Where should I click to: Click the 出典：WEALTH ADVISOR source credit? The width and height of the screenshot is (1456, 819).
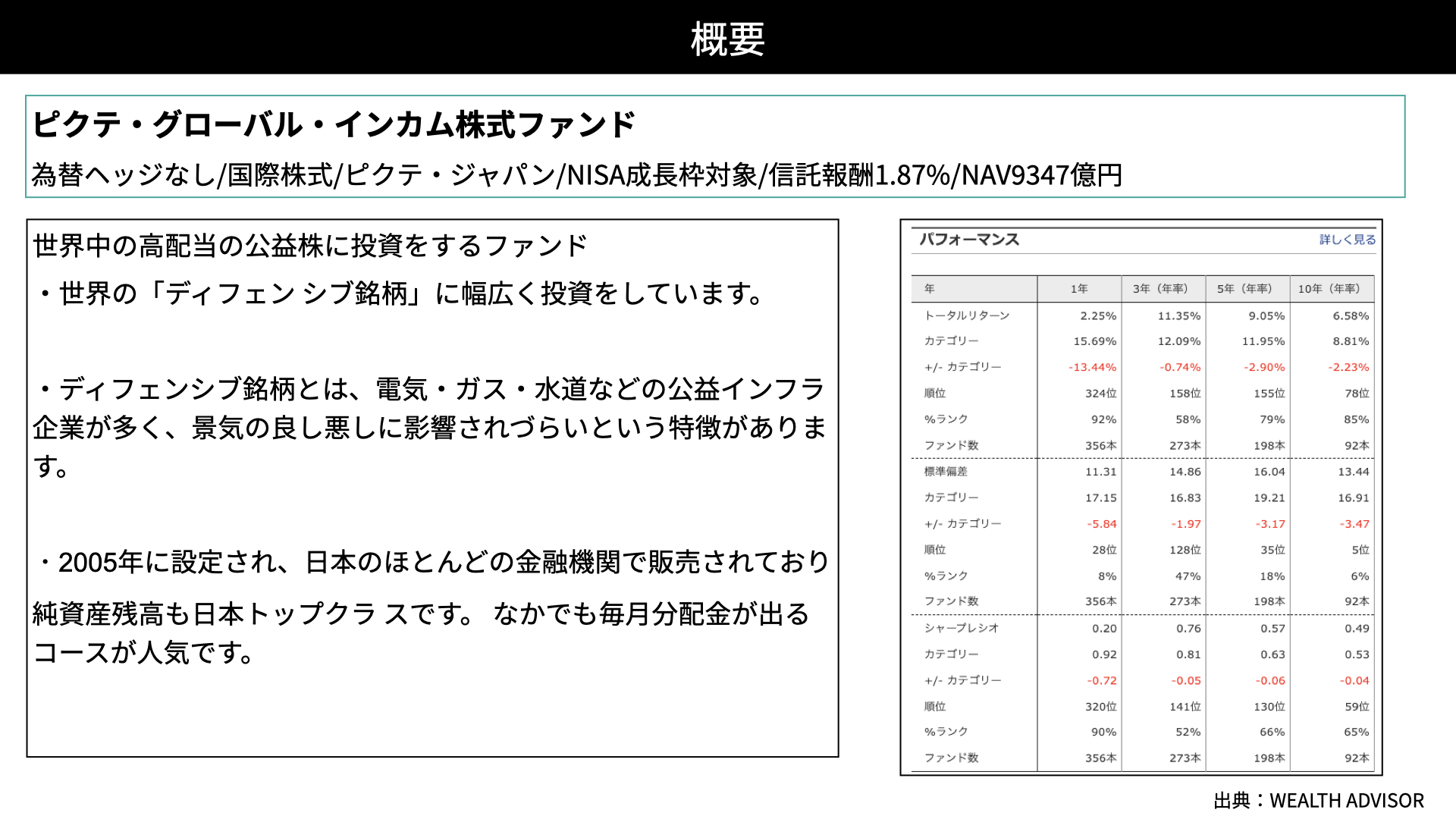(x=1319, y=801)
